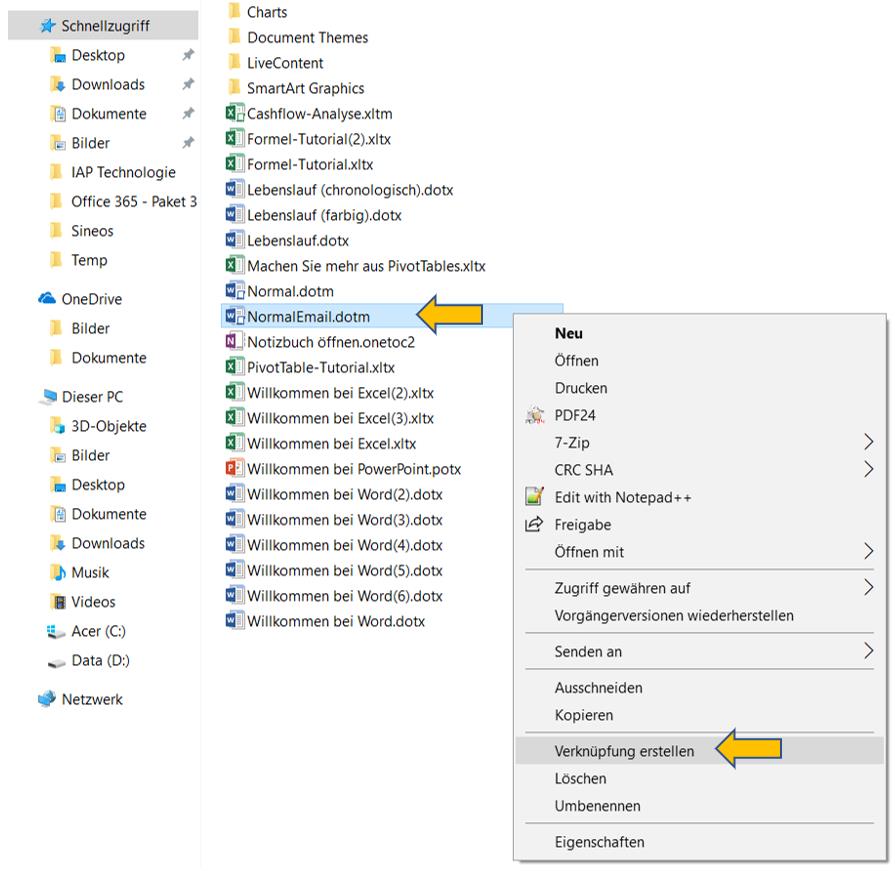895x871 pixels.
Task: Click the Freigabe share icon
Action: pyautogui.click(x=534, y=524)
